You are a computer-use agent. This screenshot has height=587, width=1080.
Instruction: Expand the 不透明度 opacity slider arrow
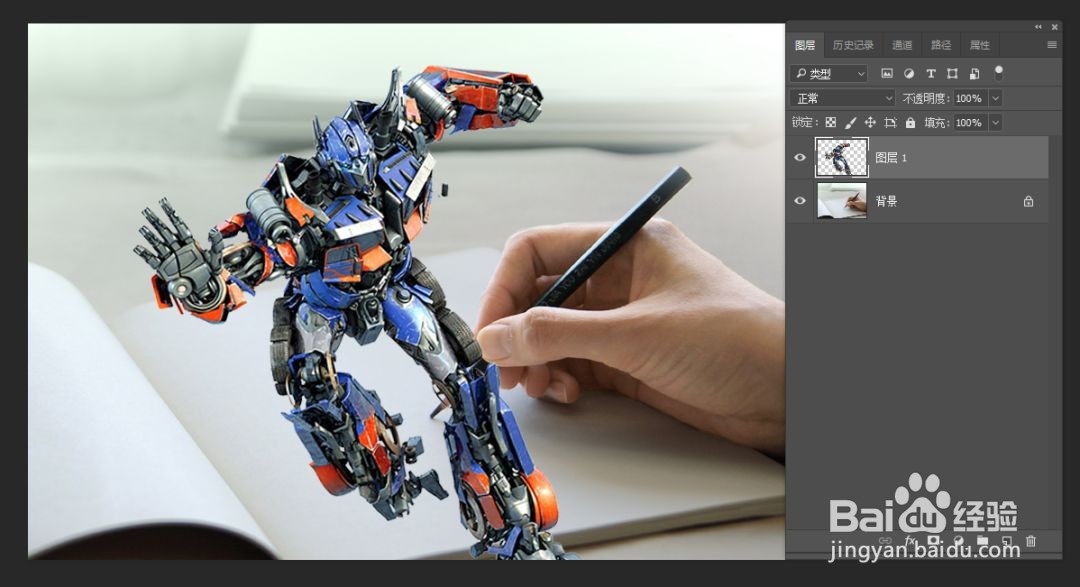995,99
